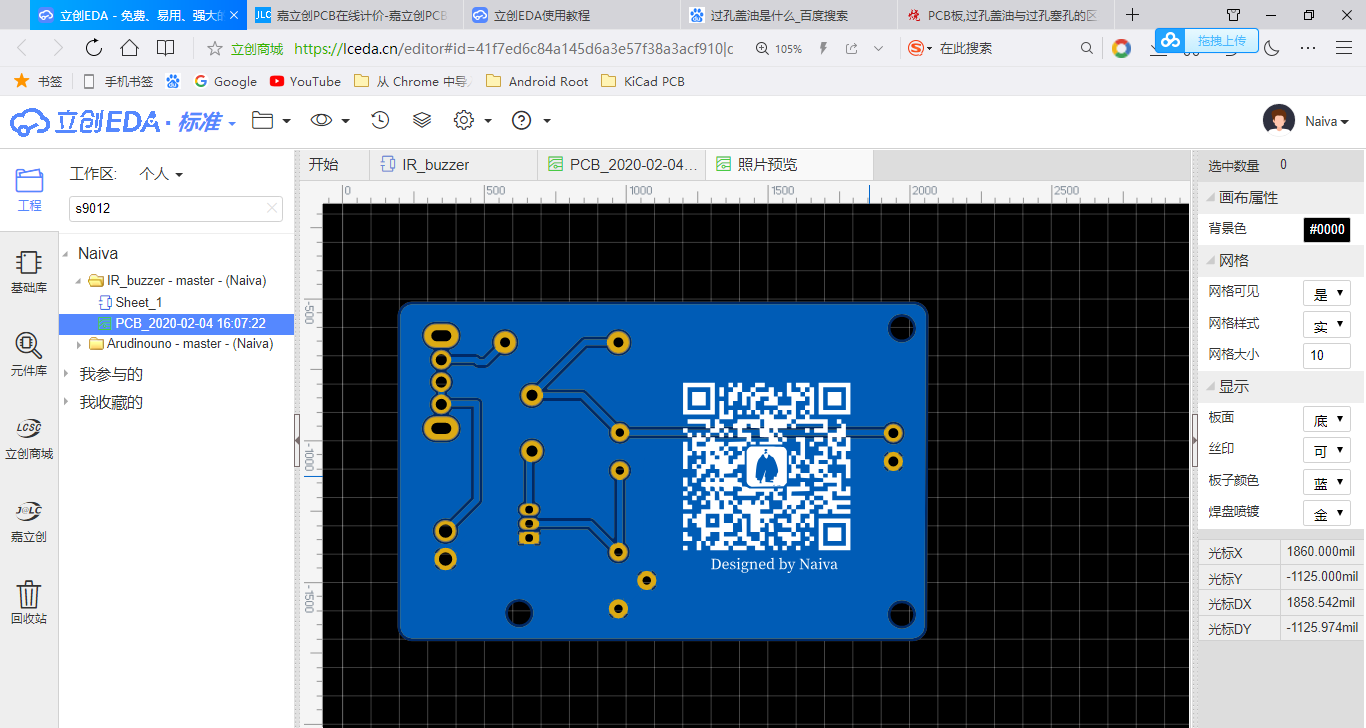Toggle 丝印 silkscreen display setting
1366x728 pixels.
click(x=1327, y=449)
